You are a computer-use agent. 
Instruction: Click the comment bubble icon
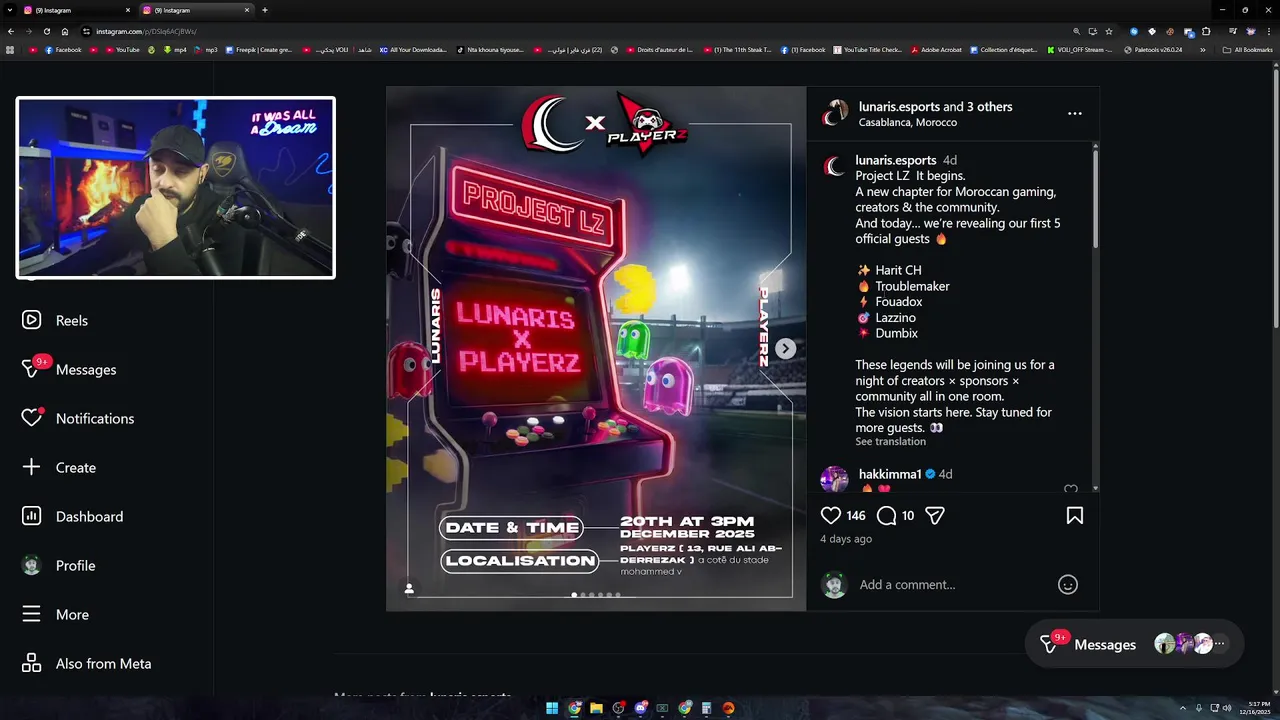coord(886,516)
